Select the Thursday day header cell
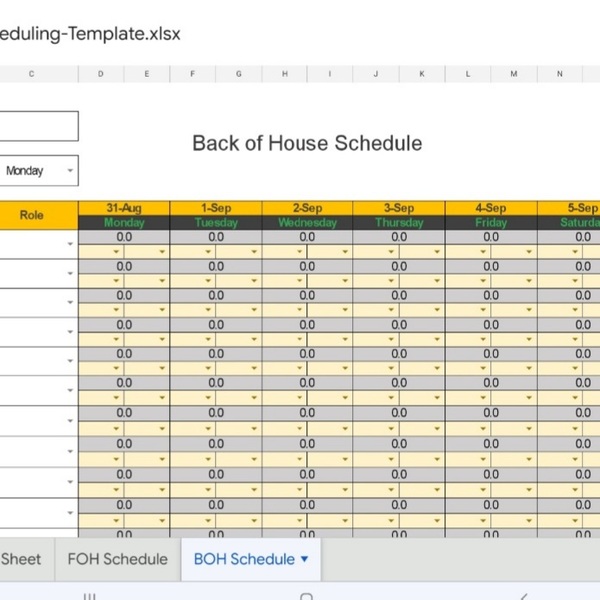Image resolution: width=600 pixels, height=600 pixels. (x=399, y=223)
